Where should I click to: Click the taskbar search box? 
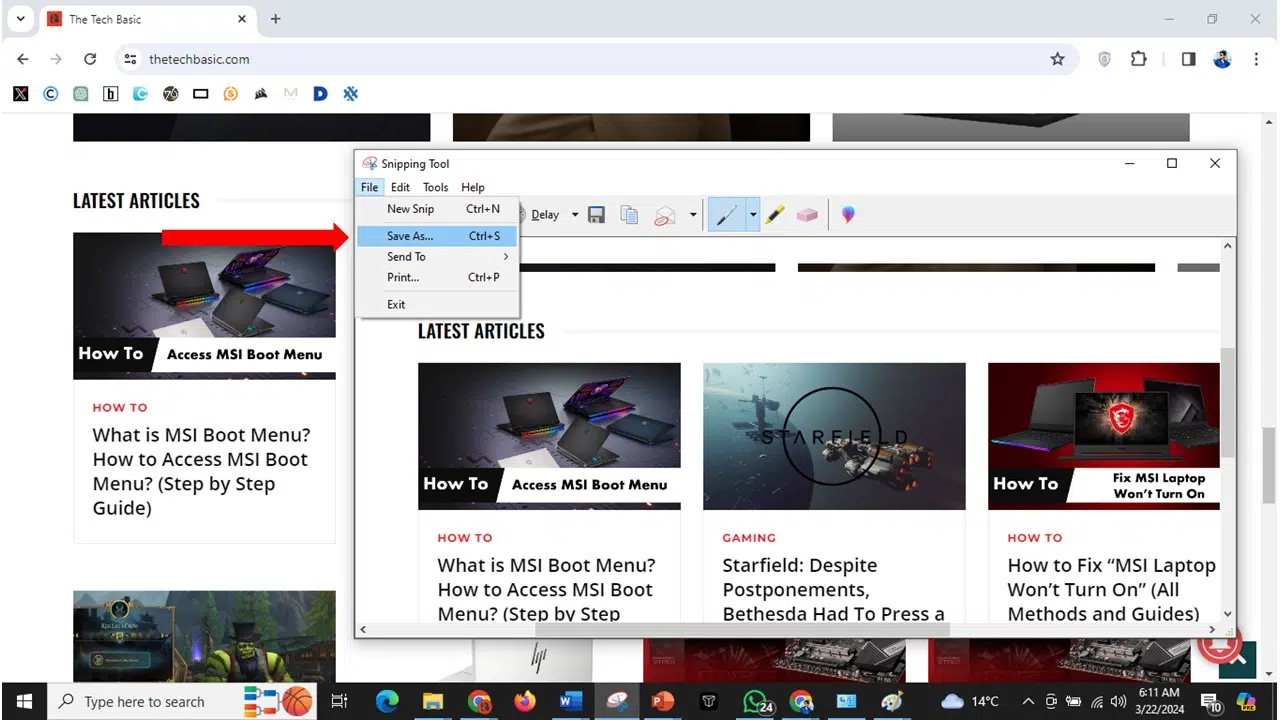click(x=183, y=701)
